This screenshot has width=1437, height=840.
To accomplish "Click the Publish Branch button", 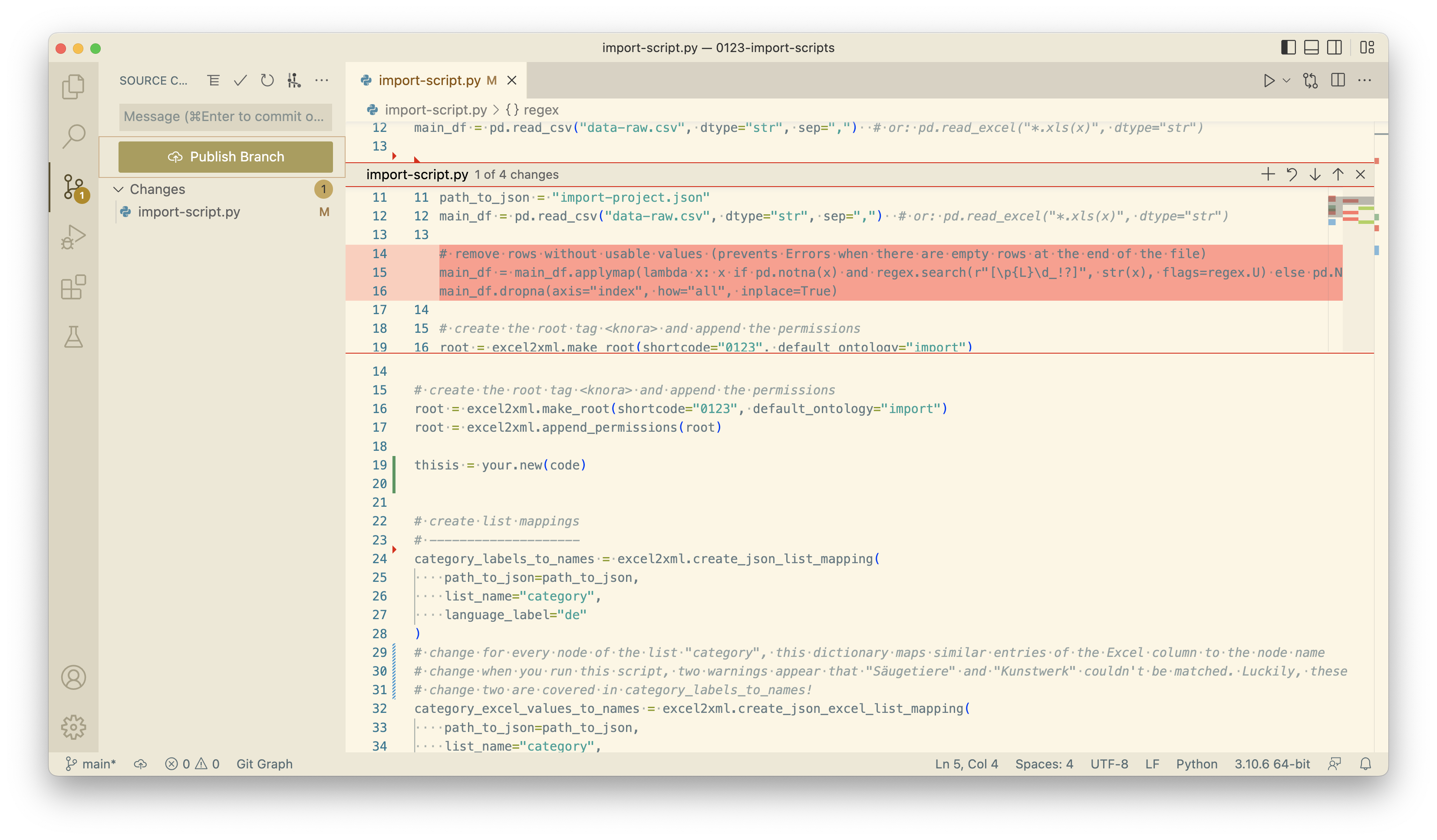I will (225, 157).
